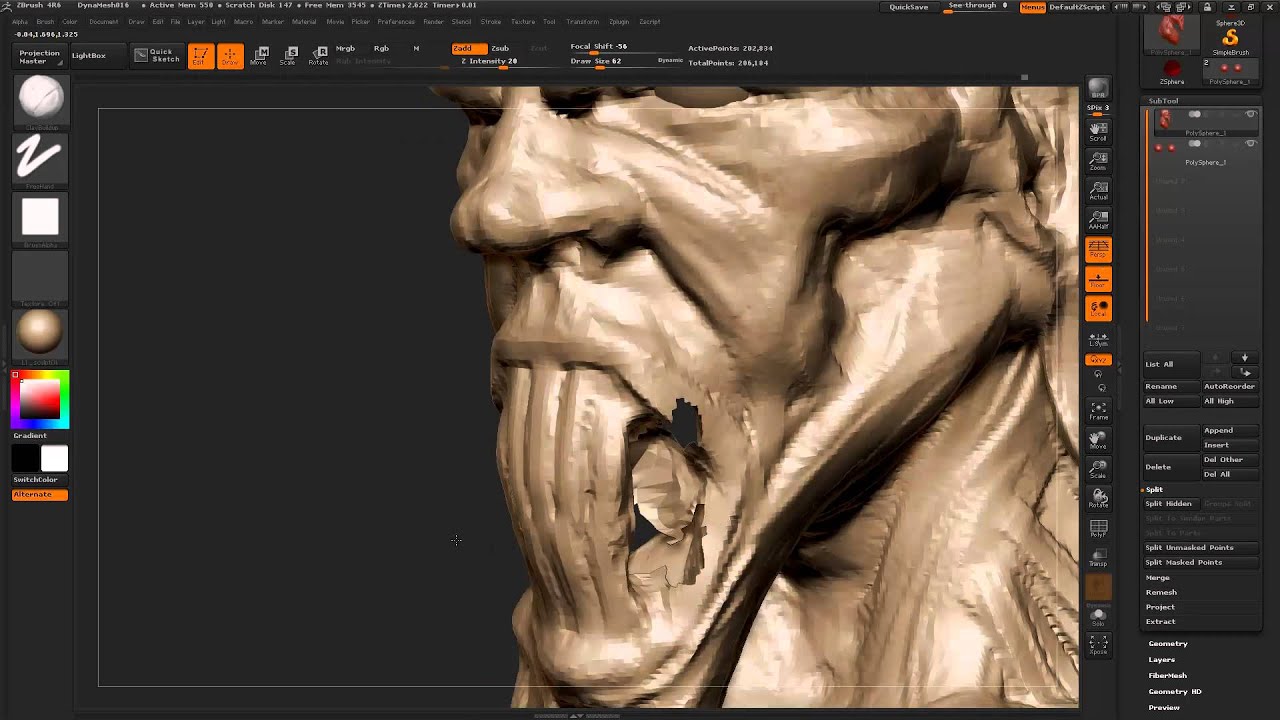Screen dimensions: 1280x720
Task: Open Quick Sketch mode
Action: click(x=157, y=56)
